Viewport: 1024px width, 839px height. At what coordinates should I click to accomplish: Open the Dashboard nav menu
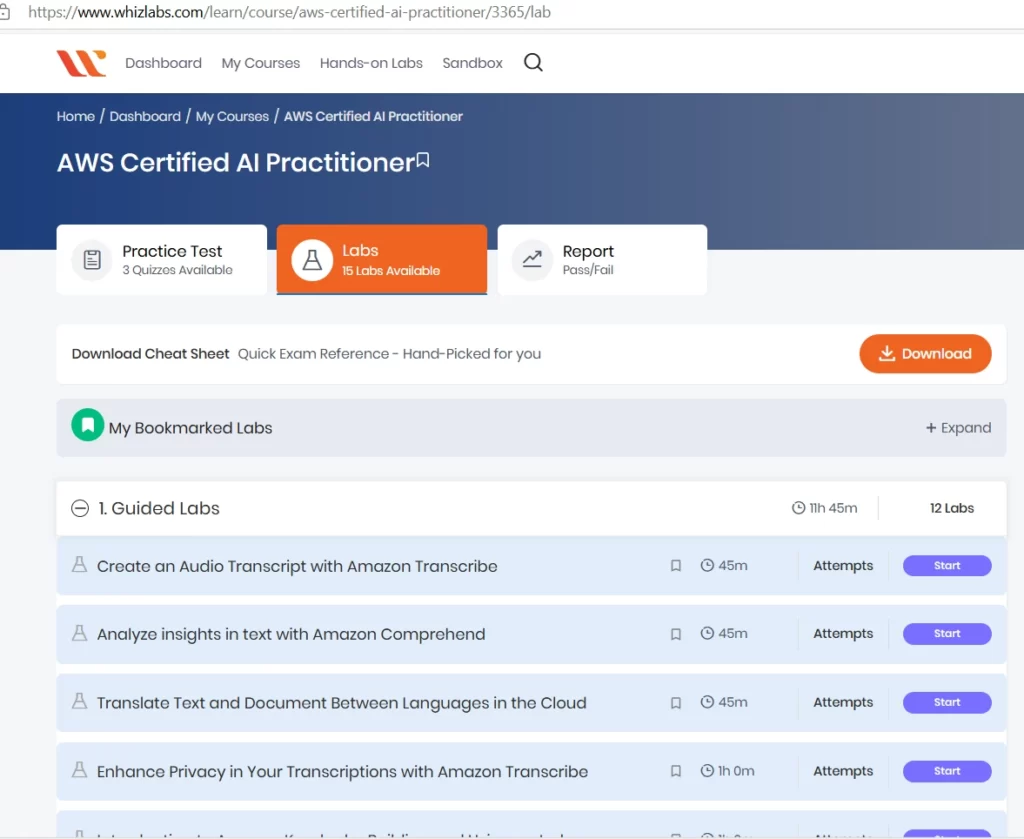coord(163,63)
